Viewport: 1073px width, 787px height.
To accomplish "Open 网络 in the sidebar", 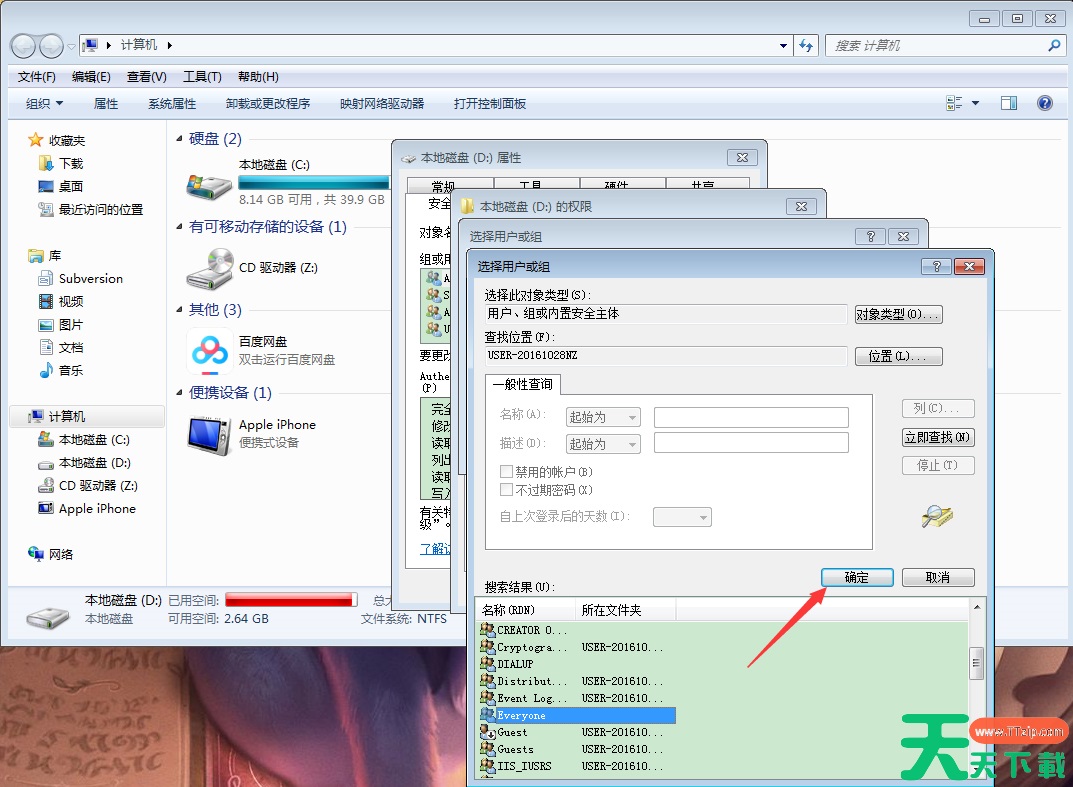I will pos(51,554).
